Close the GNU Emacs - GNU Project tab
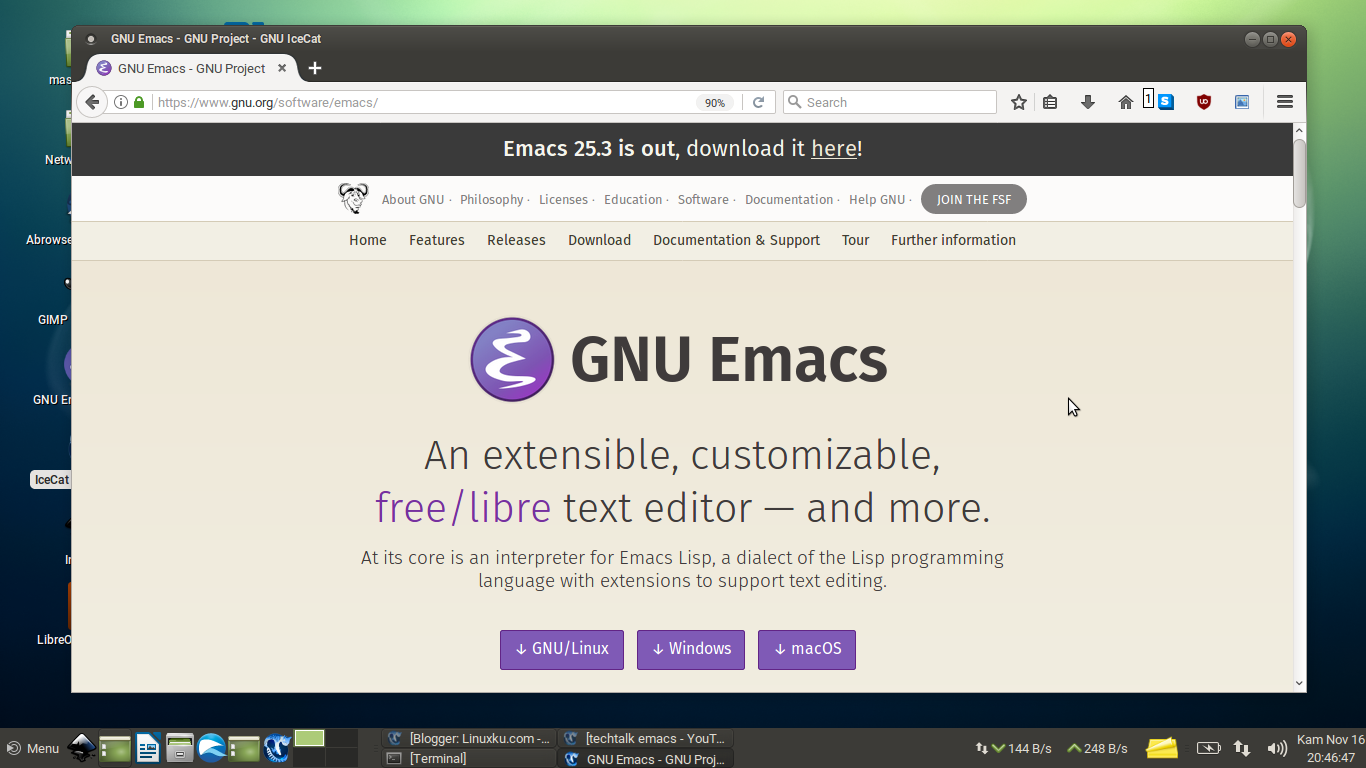 pos(282,68)
